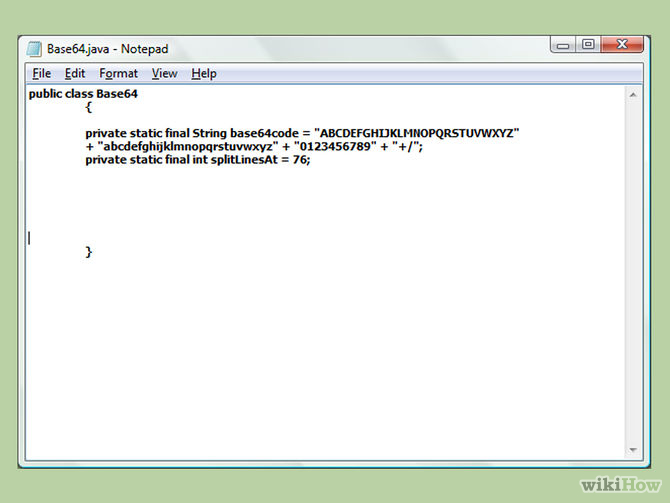
Task: Click the closing brace '}' line
Action: point(88,252)
